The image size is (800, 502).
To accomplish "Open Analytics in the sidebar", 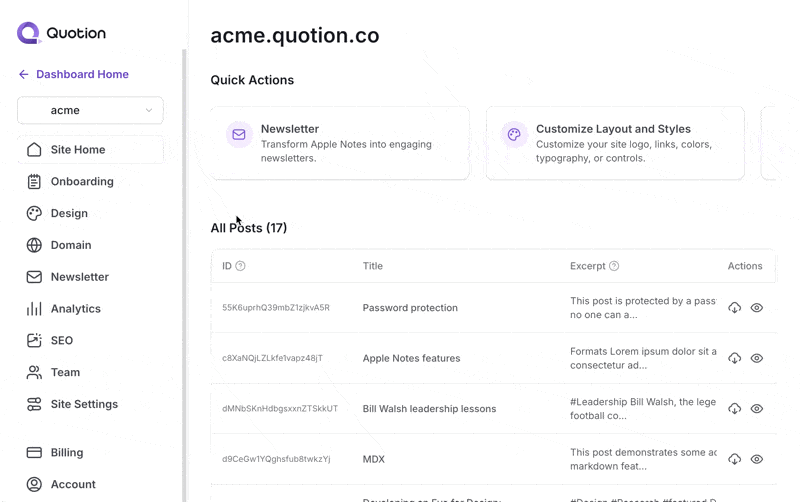I will point(76,309).
